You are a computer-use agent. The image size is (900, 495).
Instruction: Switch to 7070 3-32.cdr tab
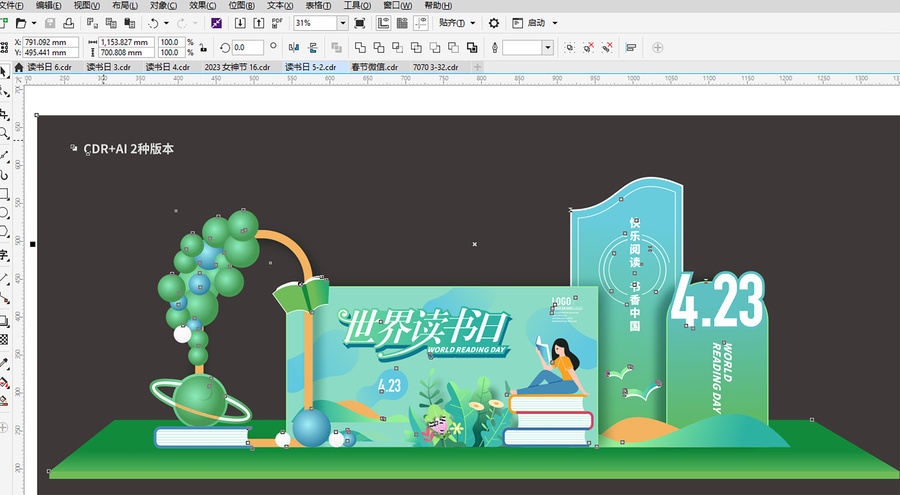pos(436,67)
